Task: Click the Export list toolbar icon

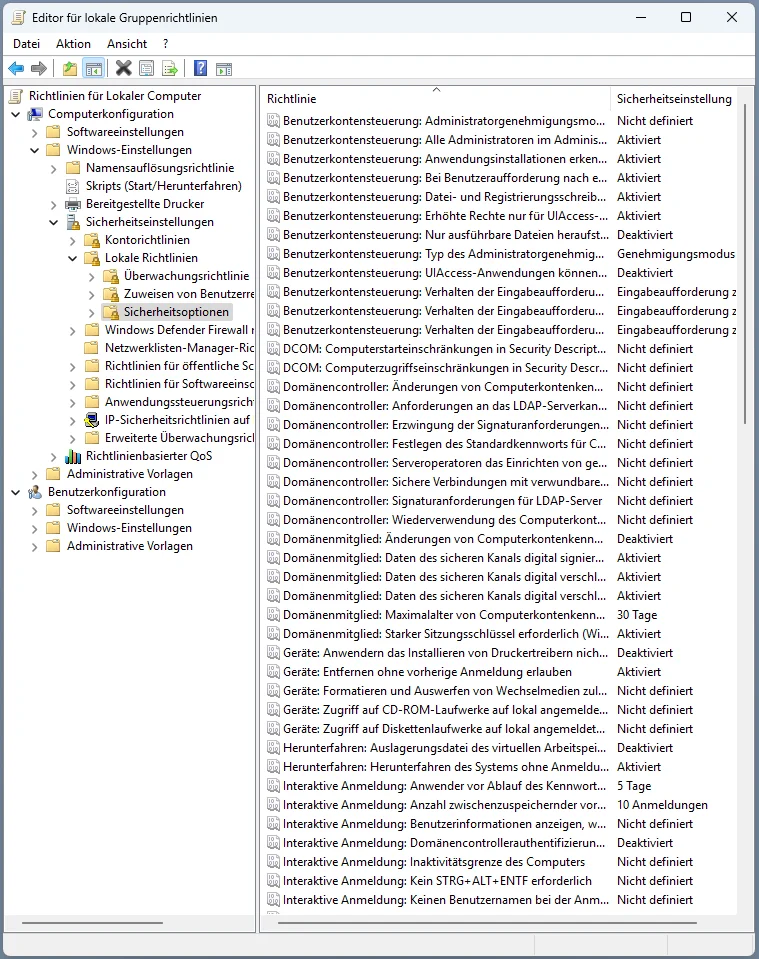Action: coord(169,68)
